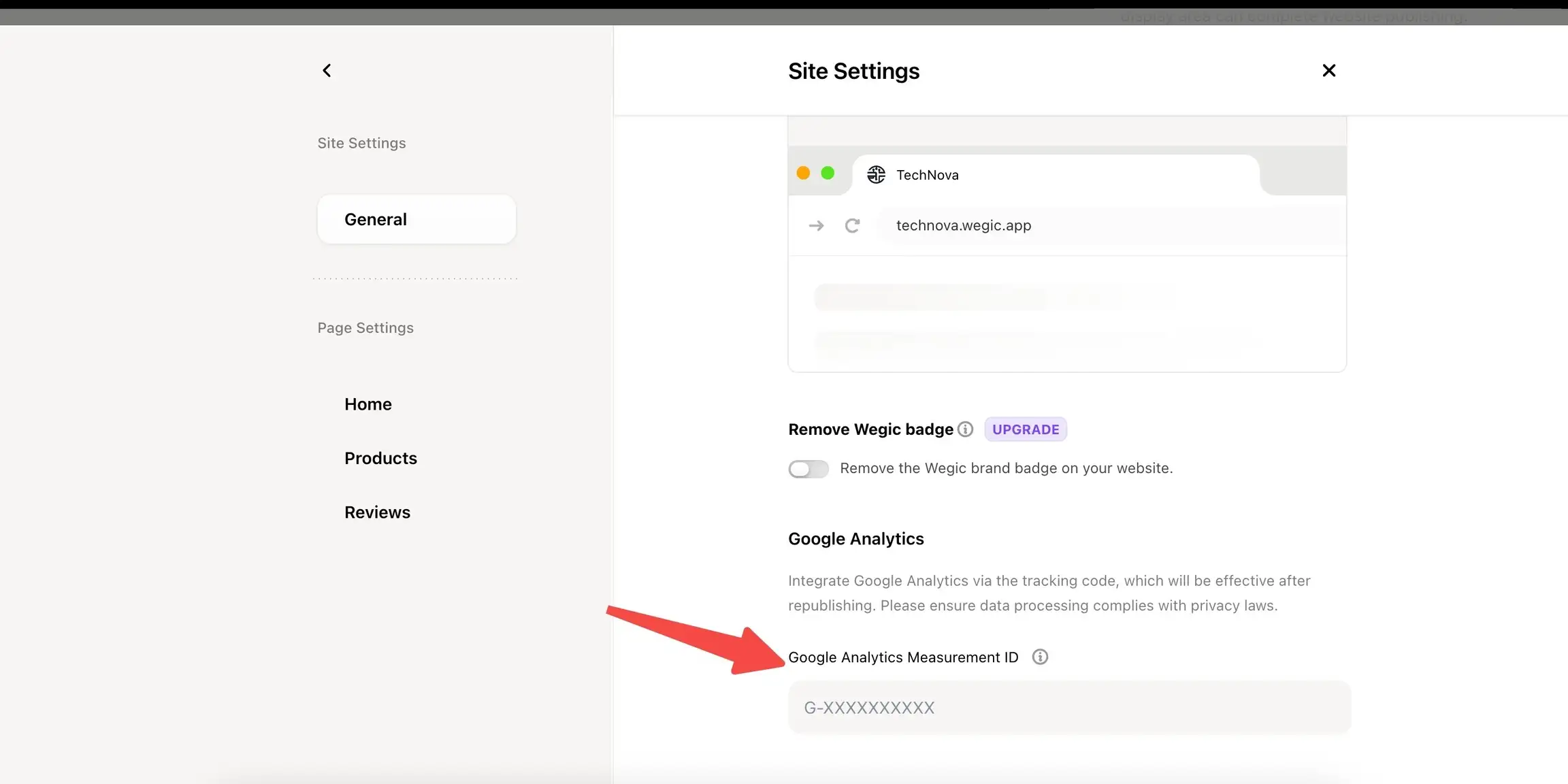Click the orange window dot in preview

(803, 173)
